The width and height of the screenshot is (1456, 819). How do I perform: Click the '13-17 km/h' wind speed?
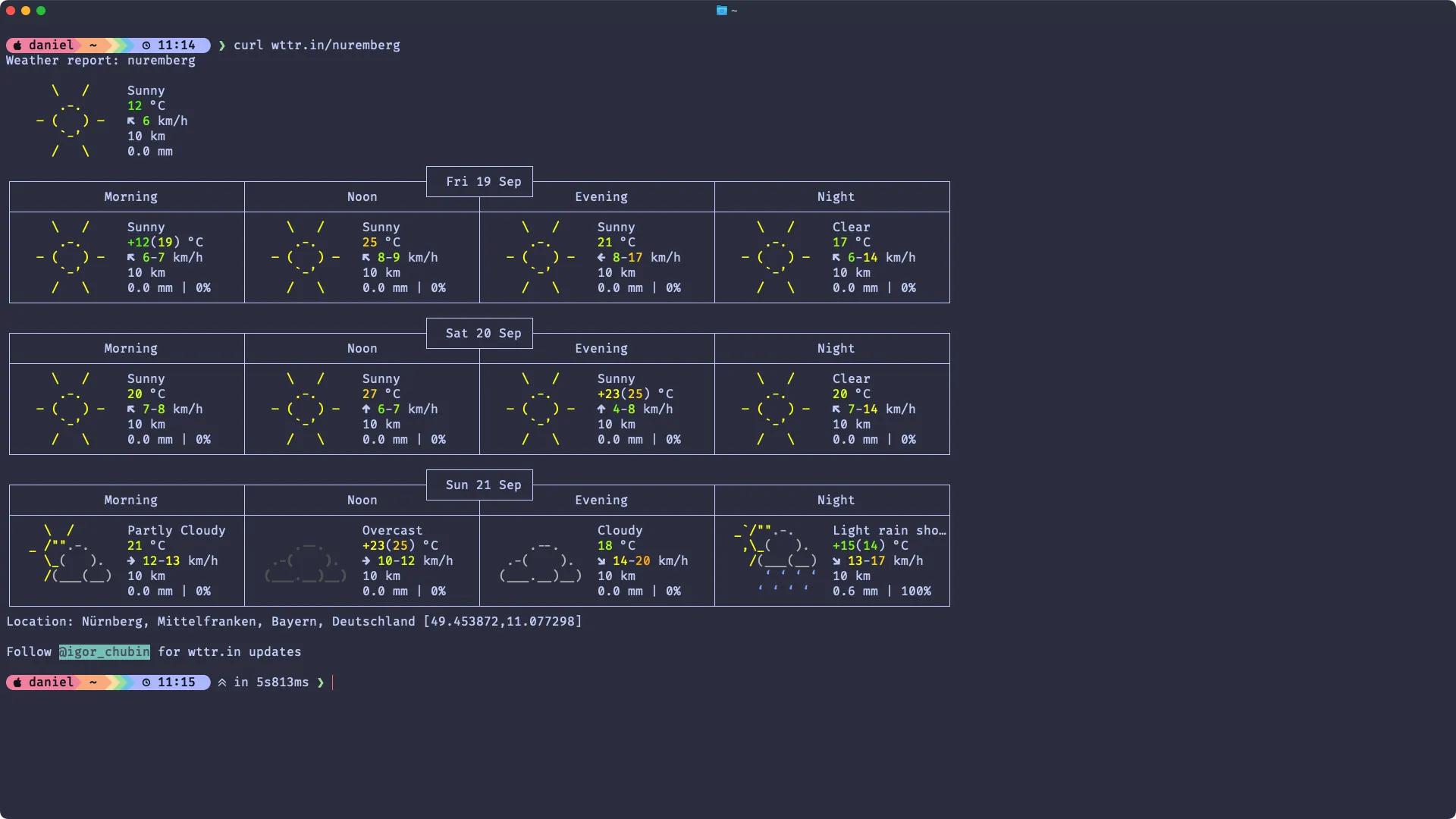tap(886, 561)
